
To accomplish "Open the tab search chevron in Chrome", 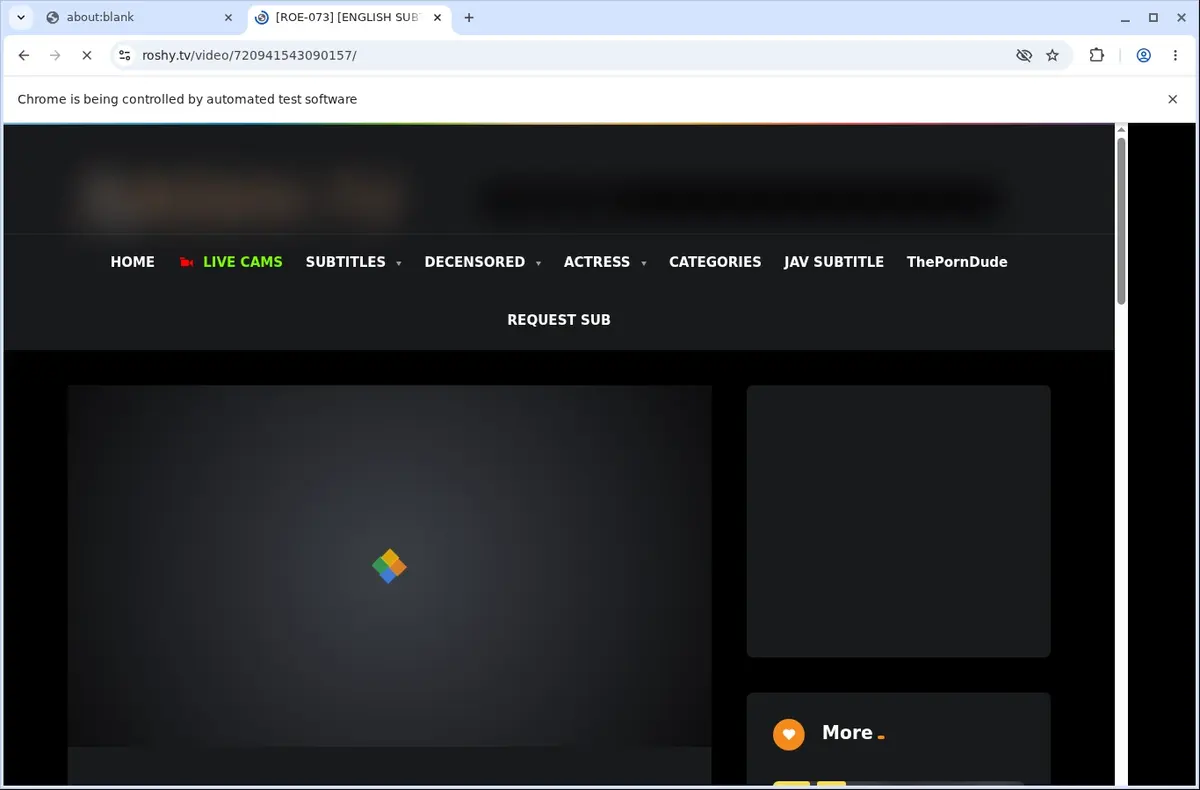I will 21,17.
